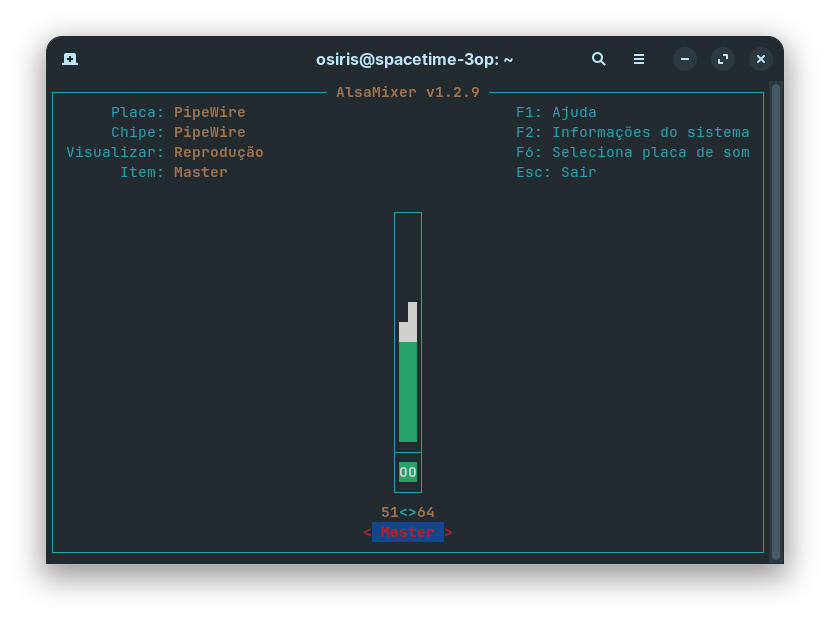
Task: Toggle the green OO mute indicator
Action: click(408, 472)
